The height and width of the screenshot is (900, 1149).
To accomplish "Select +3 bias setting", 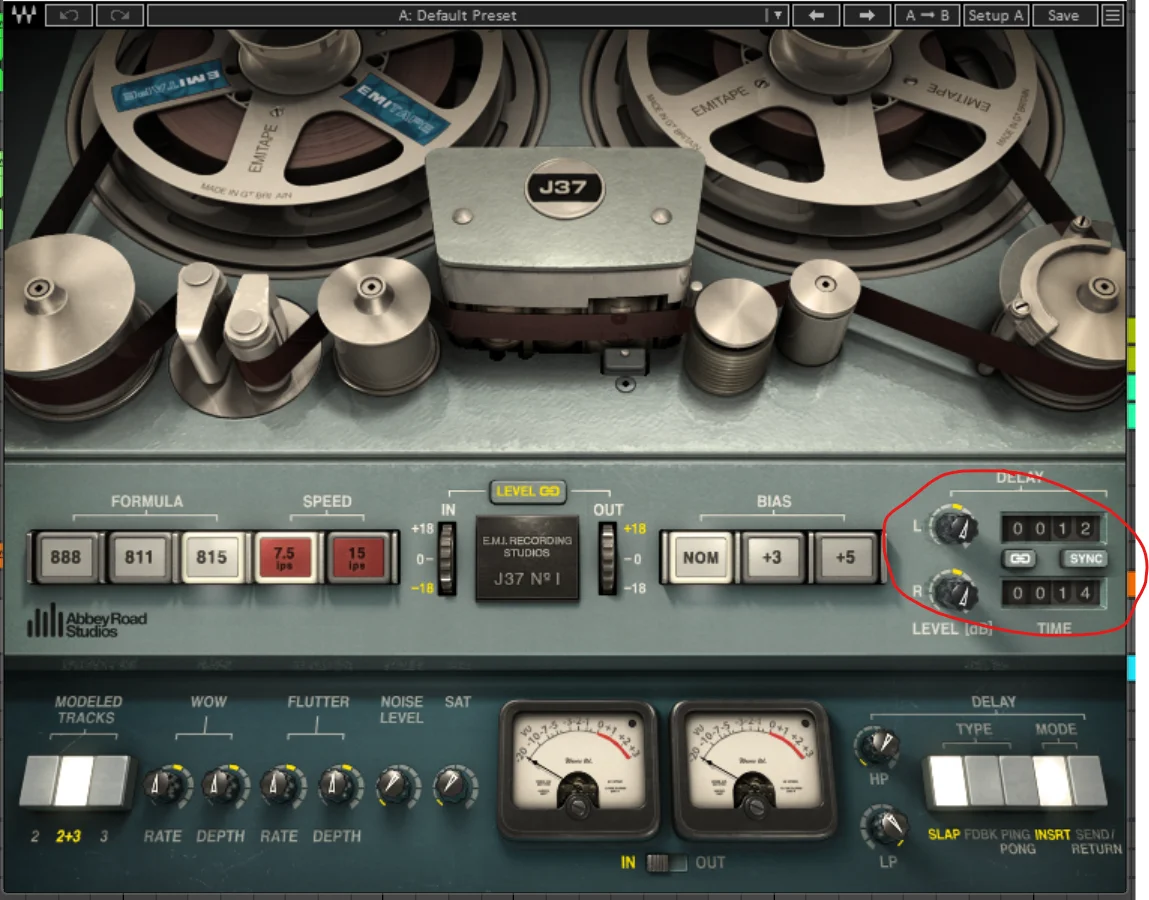I will pyautogui.click(x=772, y=557).
